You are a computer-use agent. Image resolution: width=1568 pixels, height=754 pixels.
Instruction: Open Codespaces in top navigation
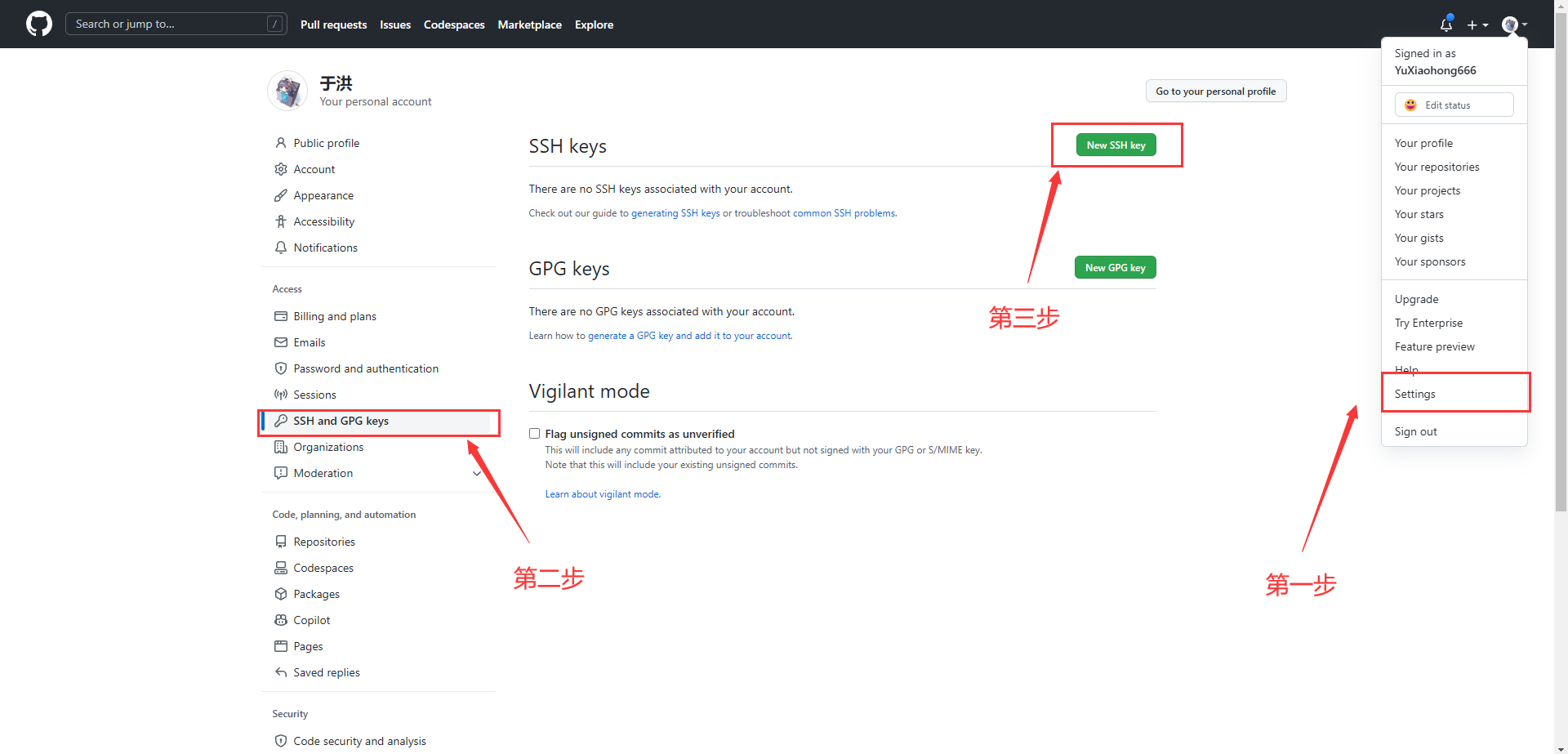(x=454, y=25)
